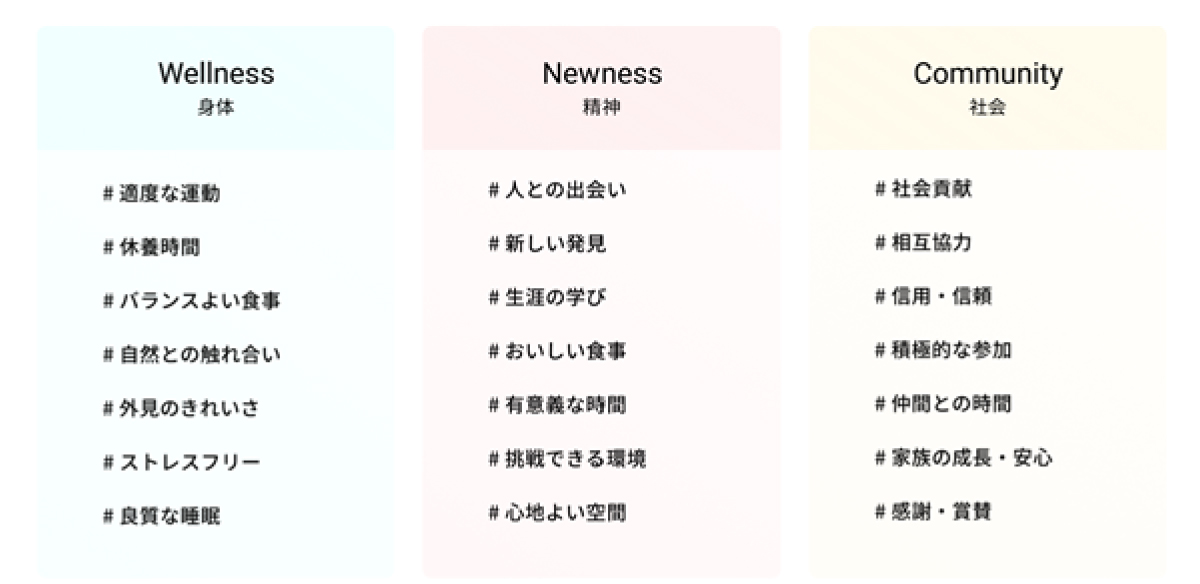Click the # バランスよい食事 tag

pos(191,302)
